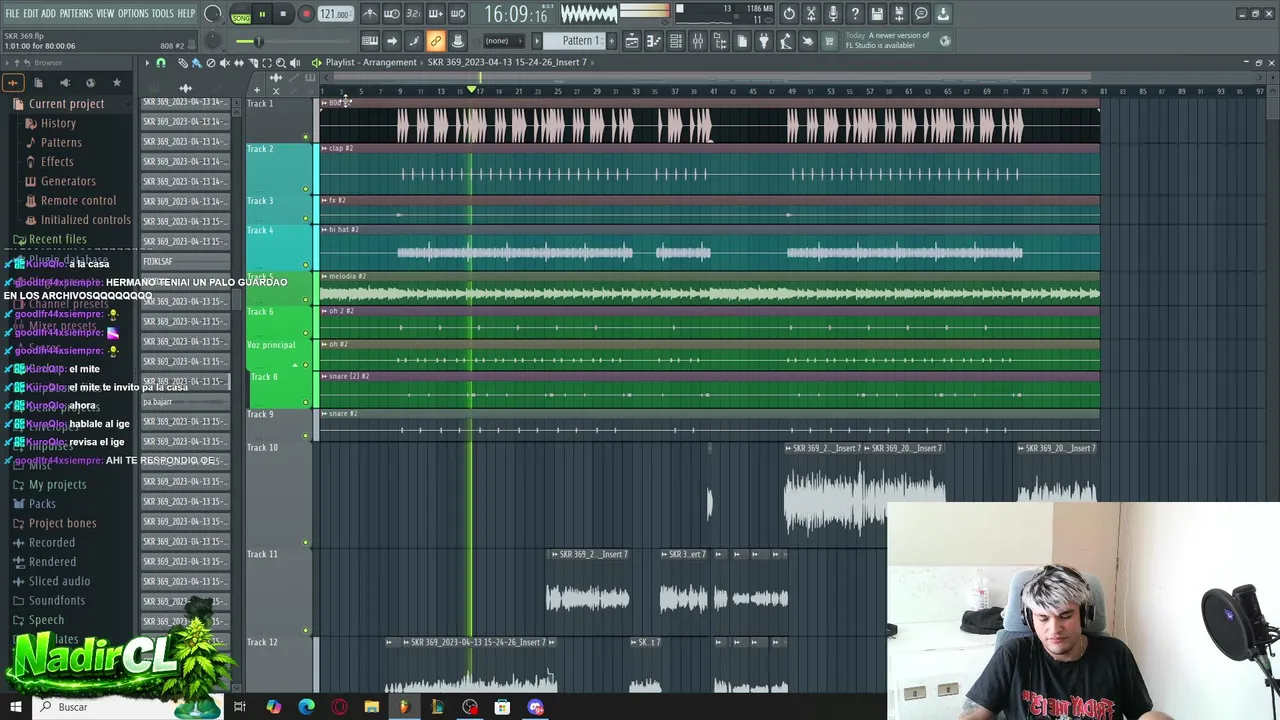Open Opera browser from the taskbar
1280x720 pixels.
[340, 707]
